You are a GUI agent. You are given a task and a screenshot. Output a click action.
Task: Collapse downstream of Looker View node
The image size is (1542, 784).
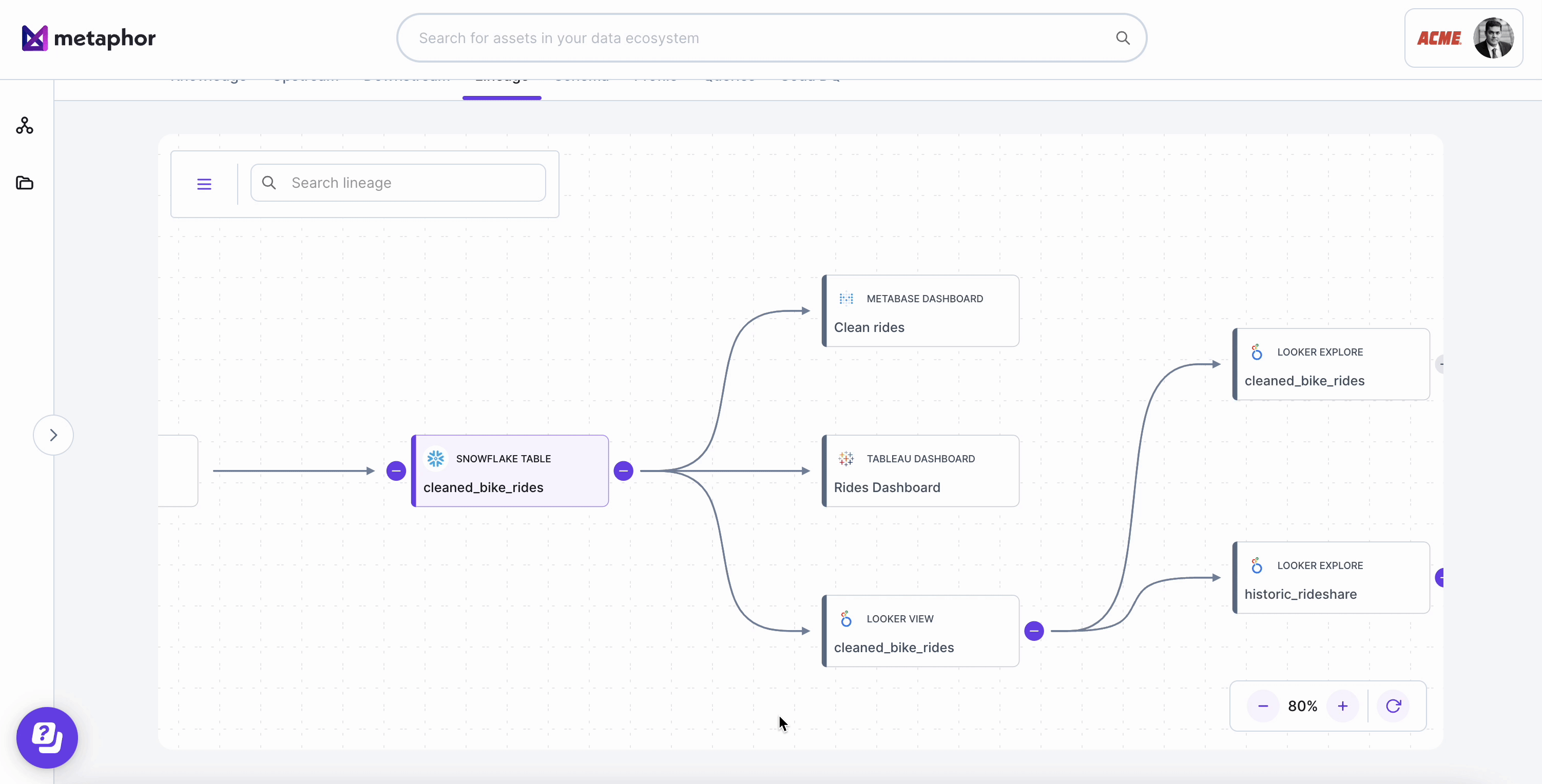1034,631
